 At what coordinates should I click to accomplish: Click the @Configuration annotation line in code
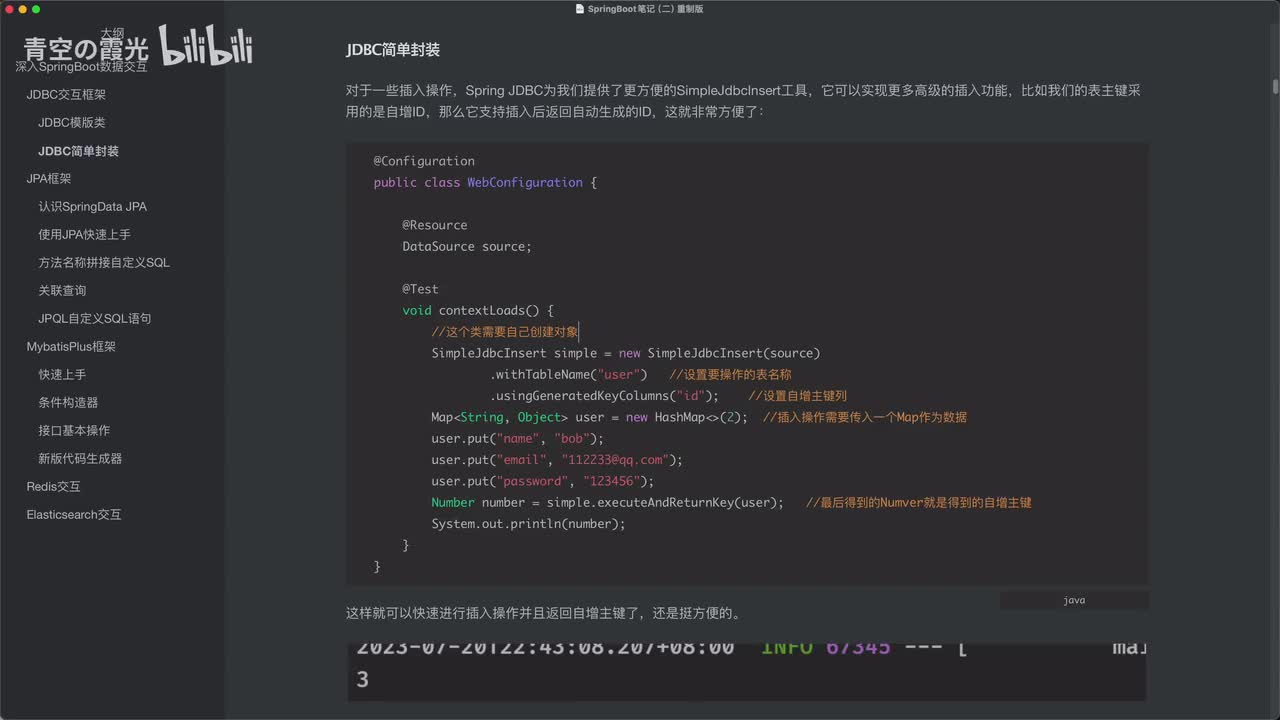(424, 161)
